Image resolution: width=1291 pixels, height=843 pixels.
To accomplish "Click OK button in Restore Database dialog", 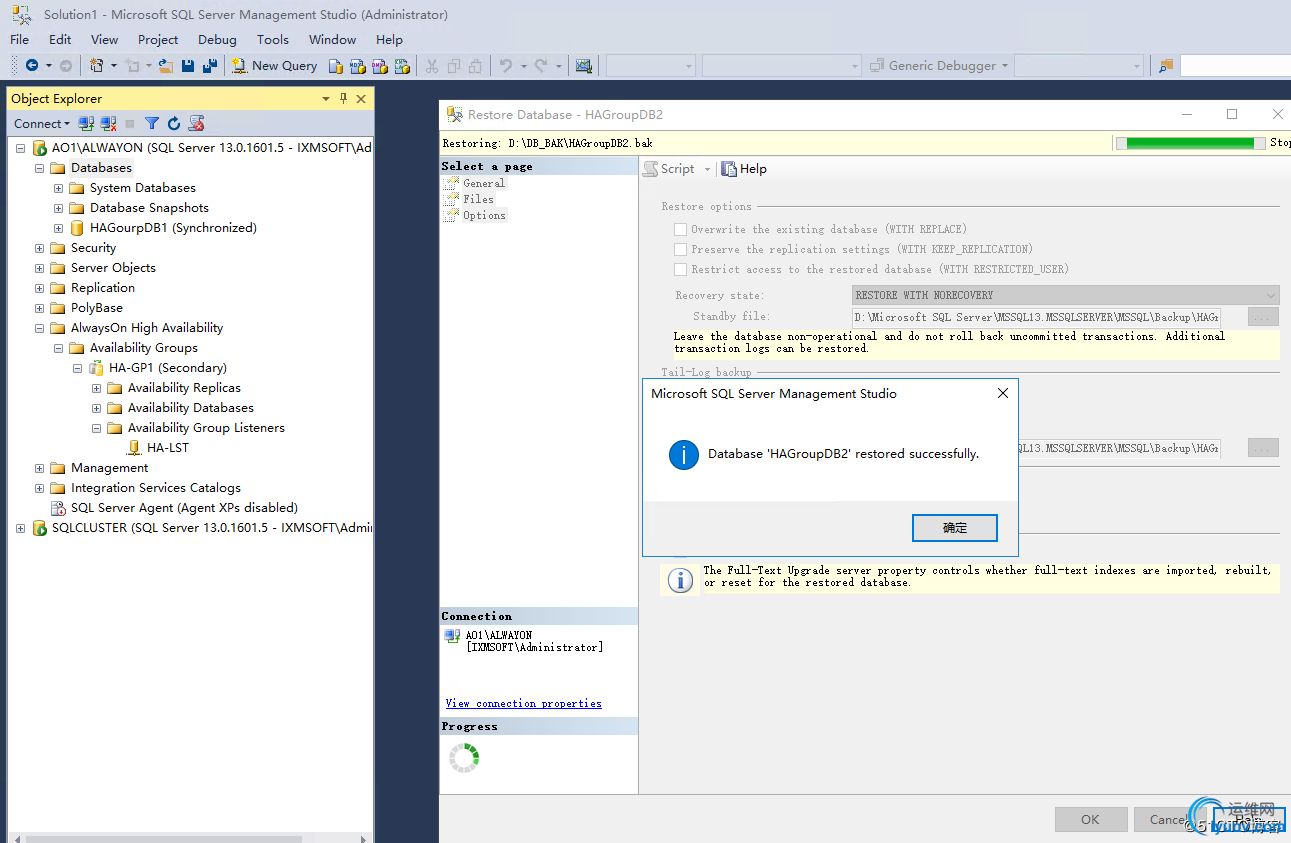I will tap(1090, 819).
